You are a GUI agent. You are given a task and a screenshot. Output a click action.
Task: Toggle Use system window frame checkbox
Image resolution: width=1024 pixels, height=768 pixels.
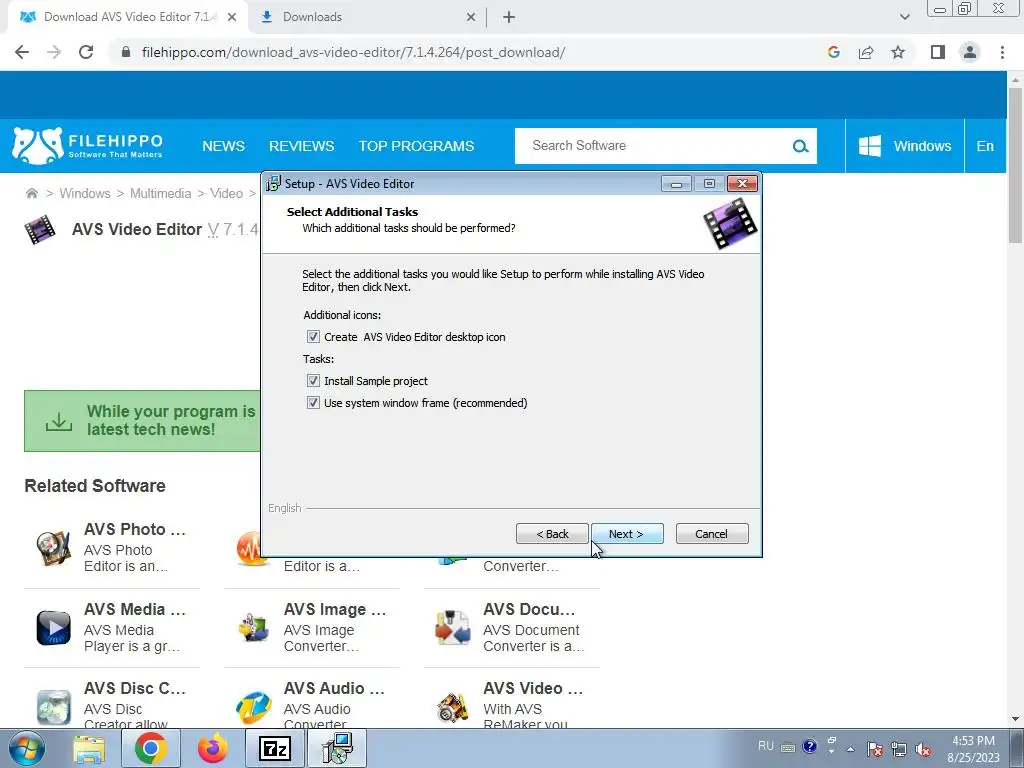pos(313,403)
